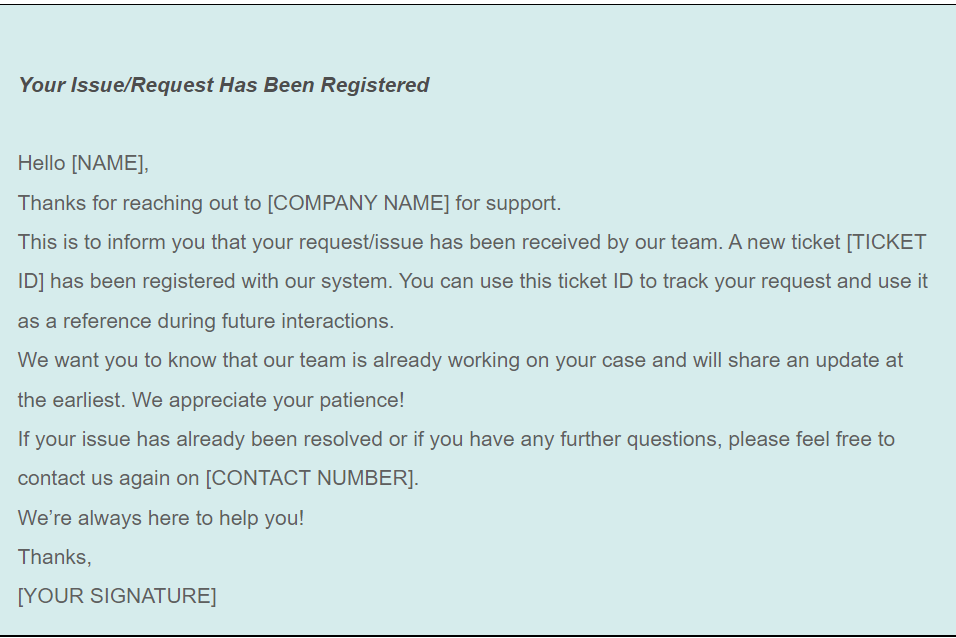Click 'as a reference during future interactions' line

pyautogui.click(x=206, y=321)
